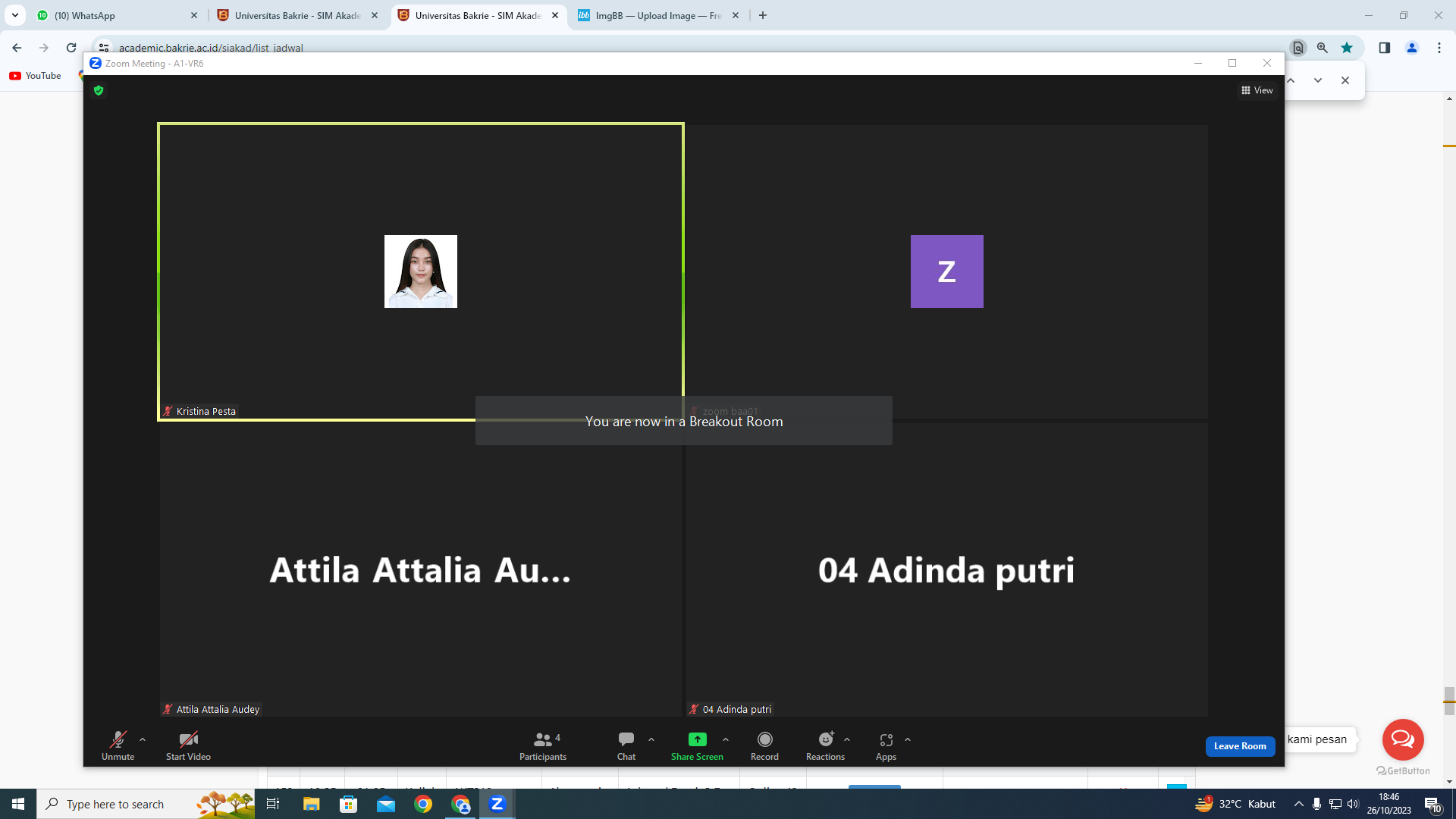Screen dimensions: 1456x819
Task: Open Zoom Apps
Action: (886, 745)
